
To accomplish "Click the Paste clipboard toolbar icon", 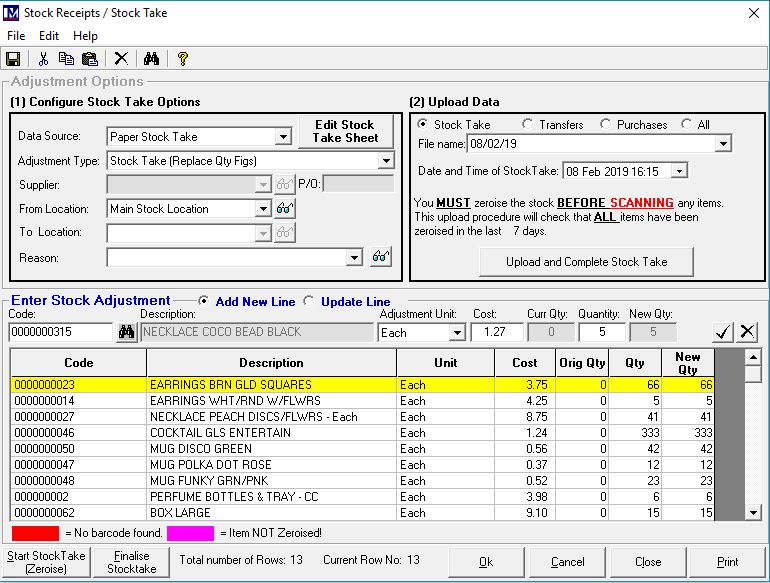I will [x=89, y=59].
